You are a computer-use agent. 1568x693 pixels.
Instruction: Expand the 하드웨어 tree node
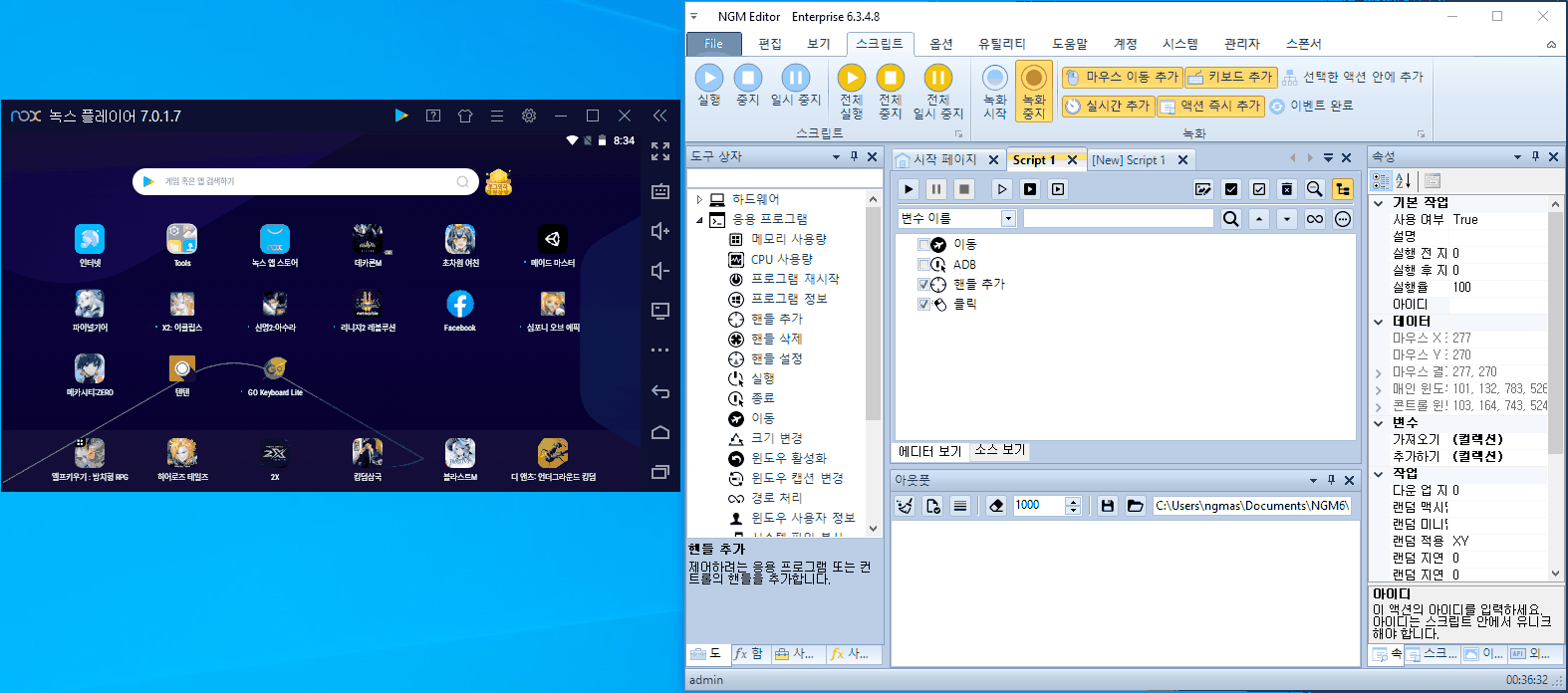point(699,199)
